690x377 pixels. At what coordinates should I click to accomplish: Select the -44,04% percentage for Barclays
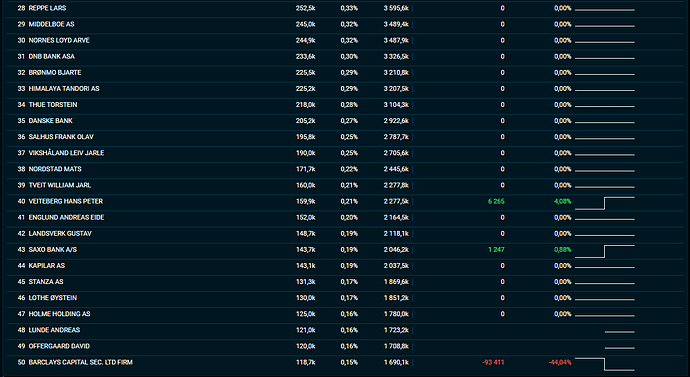[x=560, y=362]
